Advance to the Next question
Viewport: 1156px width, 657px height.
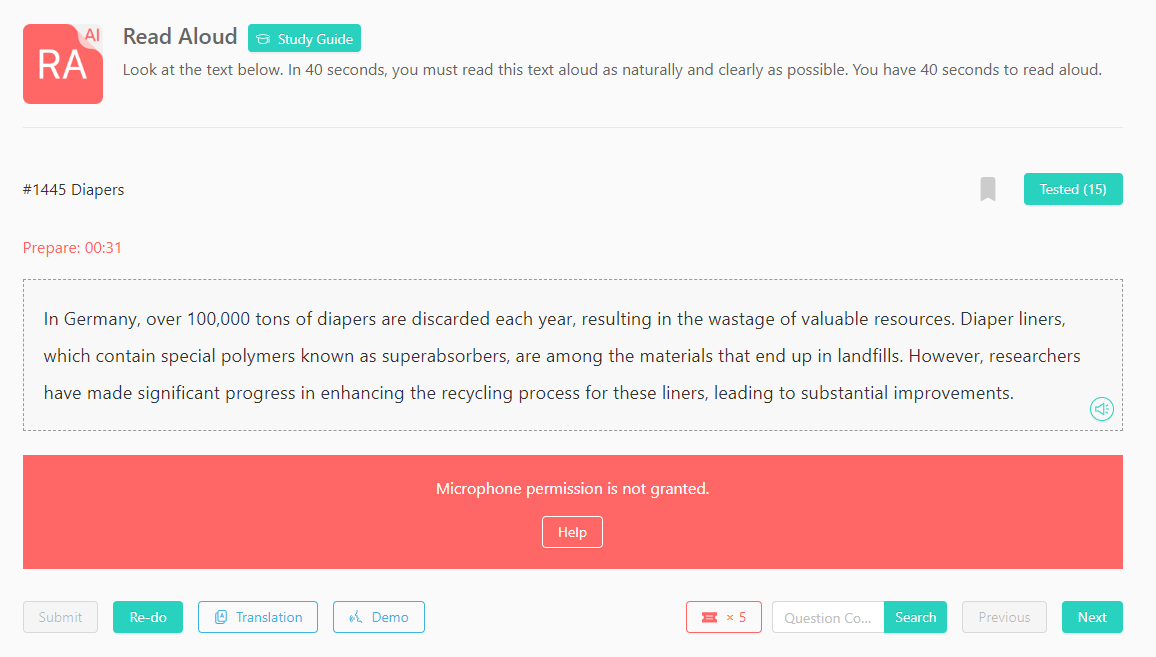pos(1092,617)
